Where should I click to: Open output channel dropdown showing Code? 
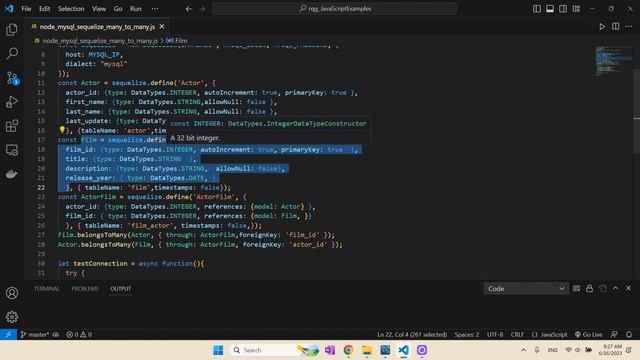coord(526,289)
